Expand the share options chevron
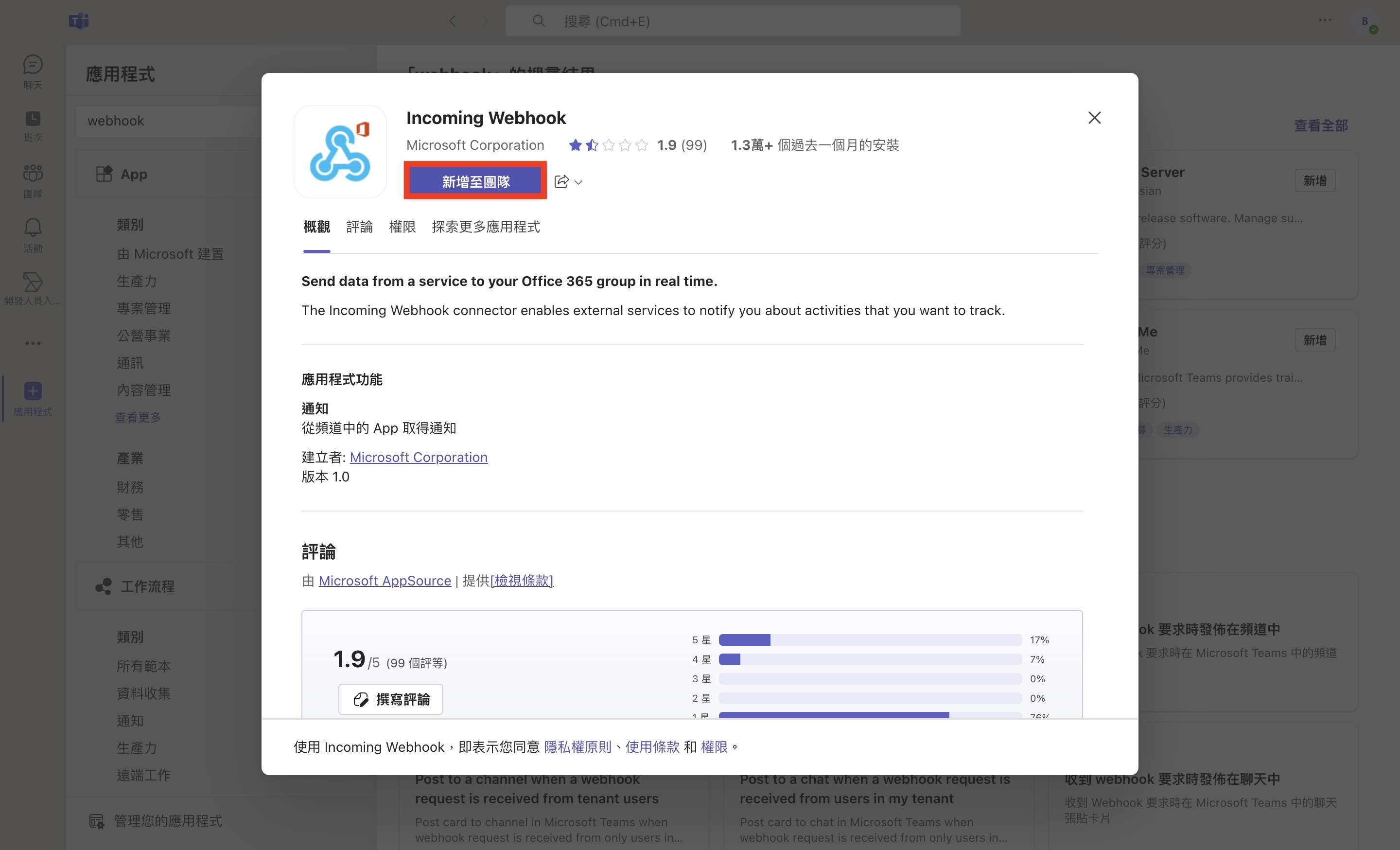The width and height of the screenshot is (1400, 850). [x=578, y=182]
